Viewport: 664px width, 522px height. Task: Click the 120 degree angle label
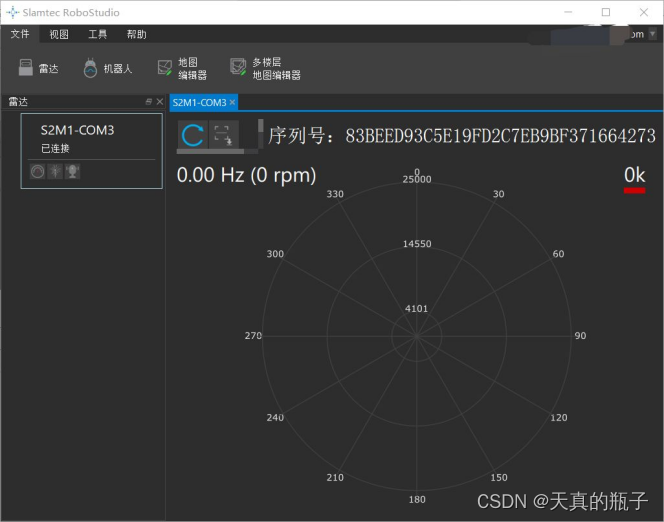(x=559, y=417)
